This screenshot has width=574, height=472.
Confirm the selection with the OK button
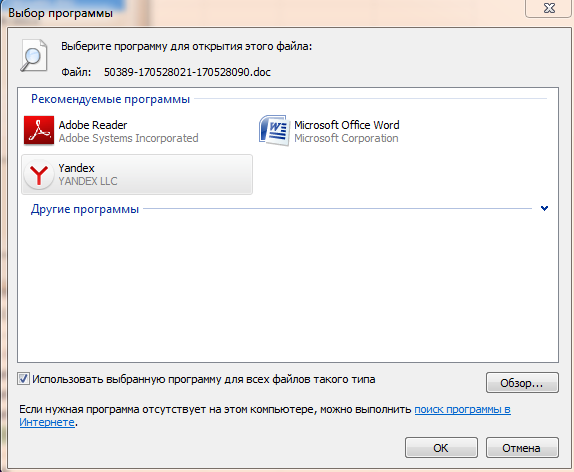point(441,447)
